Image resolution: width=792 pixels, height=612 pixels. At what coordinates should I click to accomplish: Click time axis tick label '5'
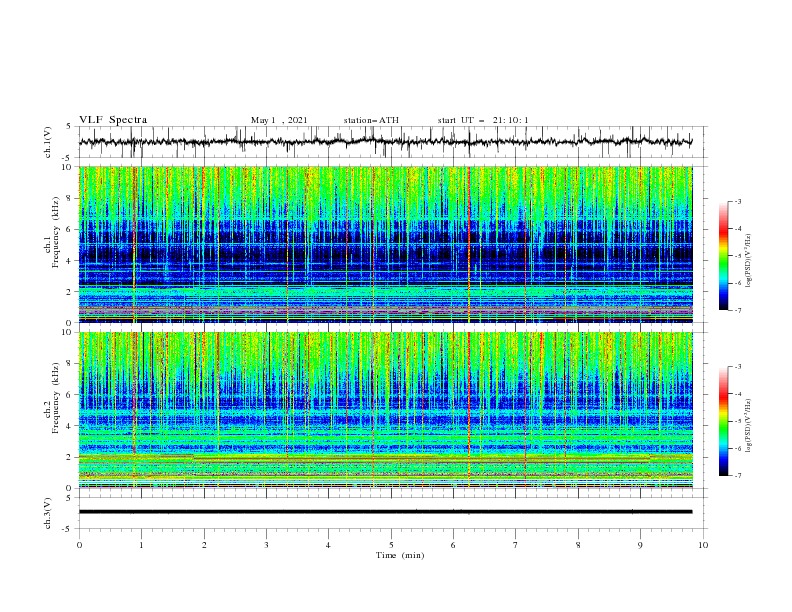coord(391,545)
